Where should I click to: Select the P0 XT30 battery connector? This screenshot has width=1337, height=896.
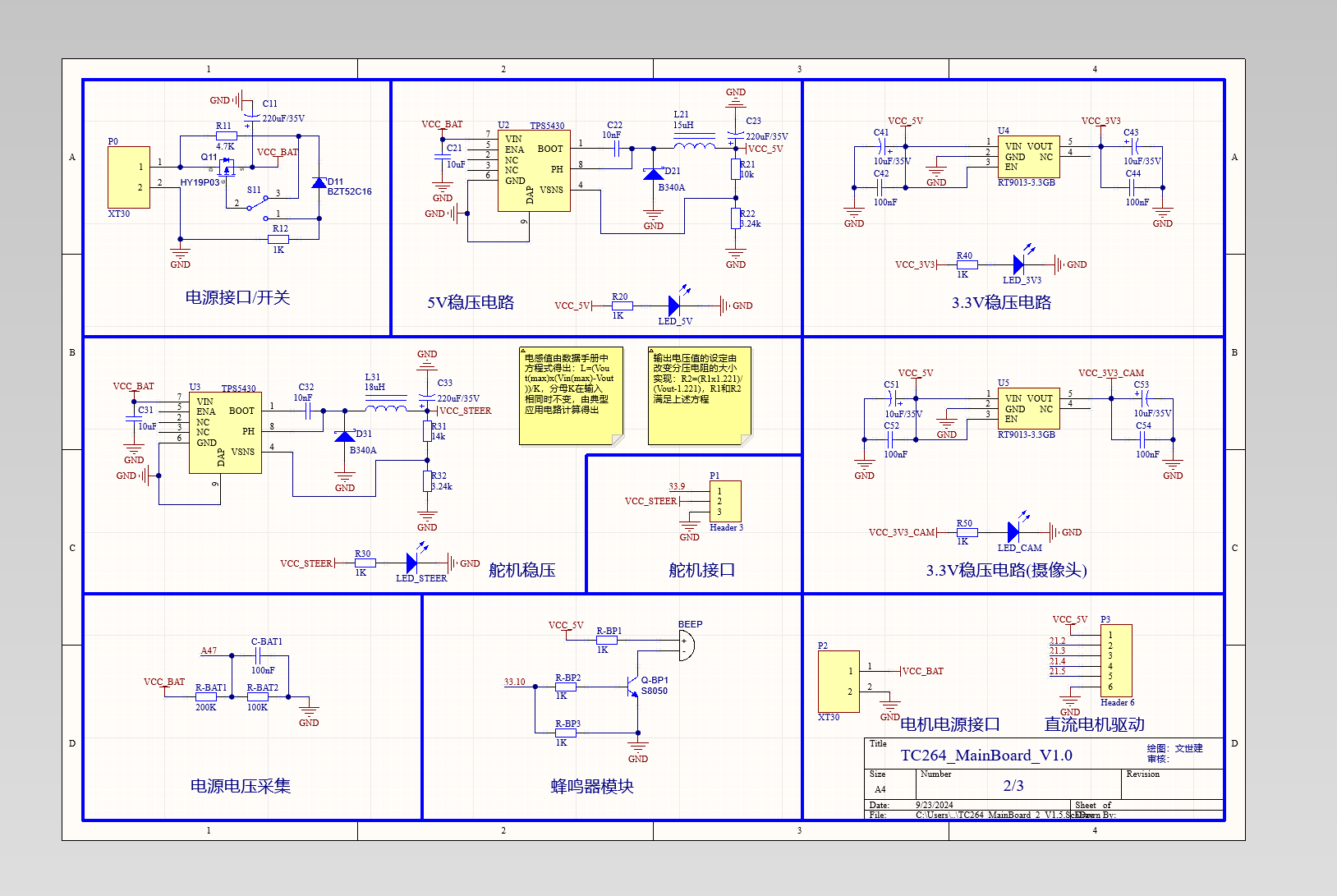[129, 177]
